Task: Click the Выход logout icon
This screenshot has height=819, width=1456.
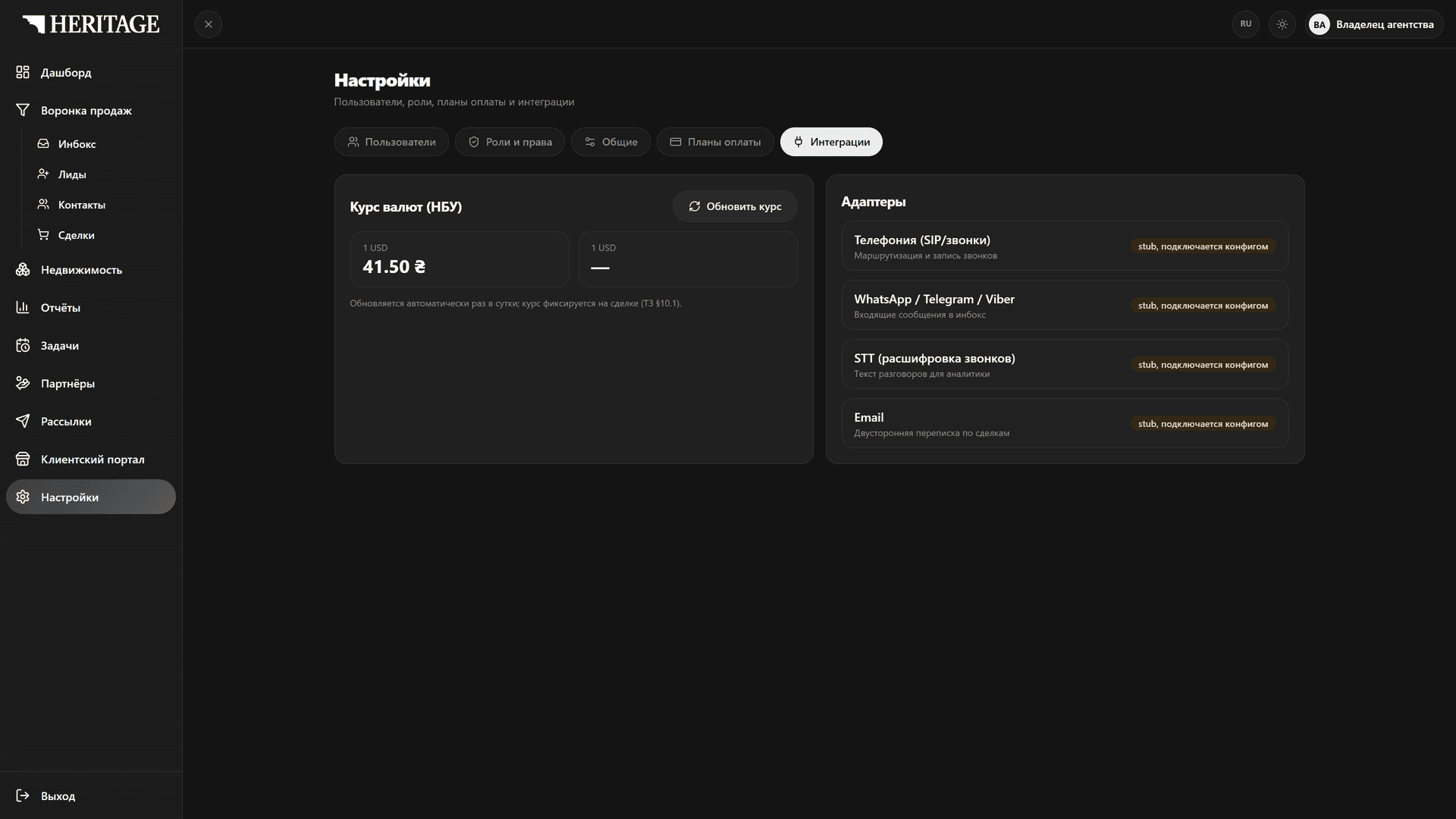Action: click(23, 795)
